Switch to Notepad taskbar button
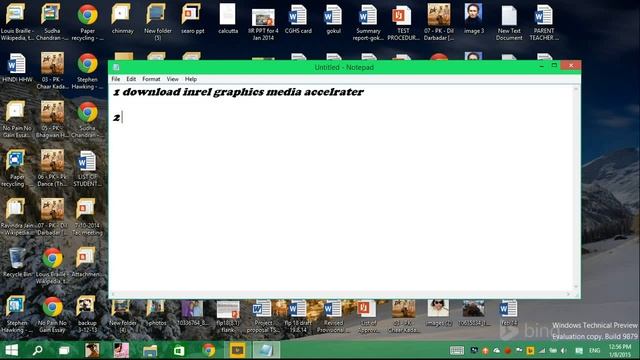Viewport: 640px width, 360px height. pos(266,350)
